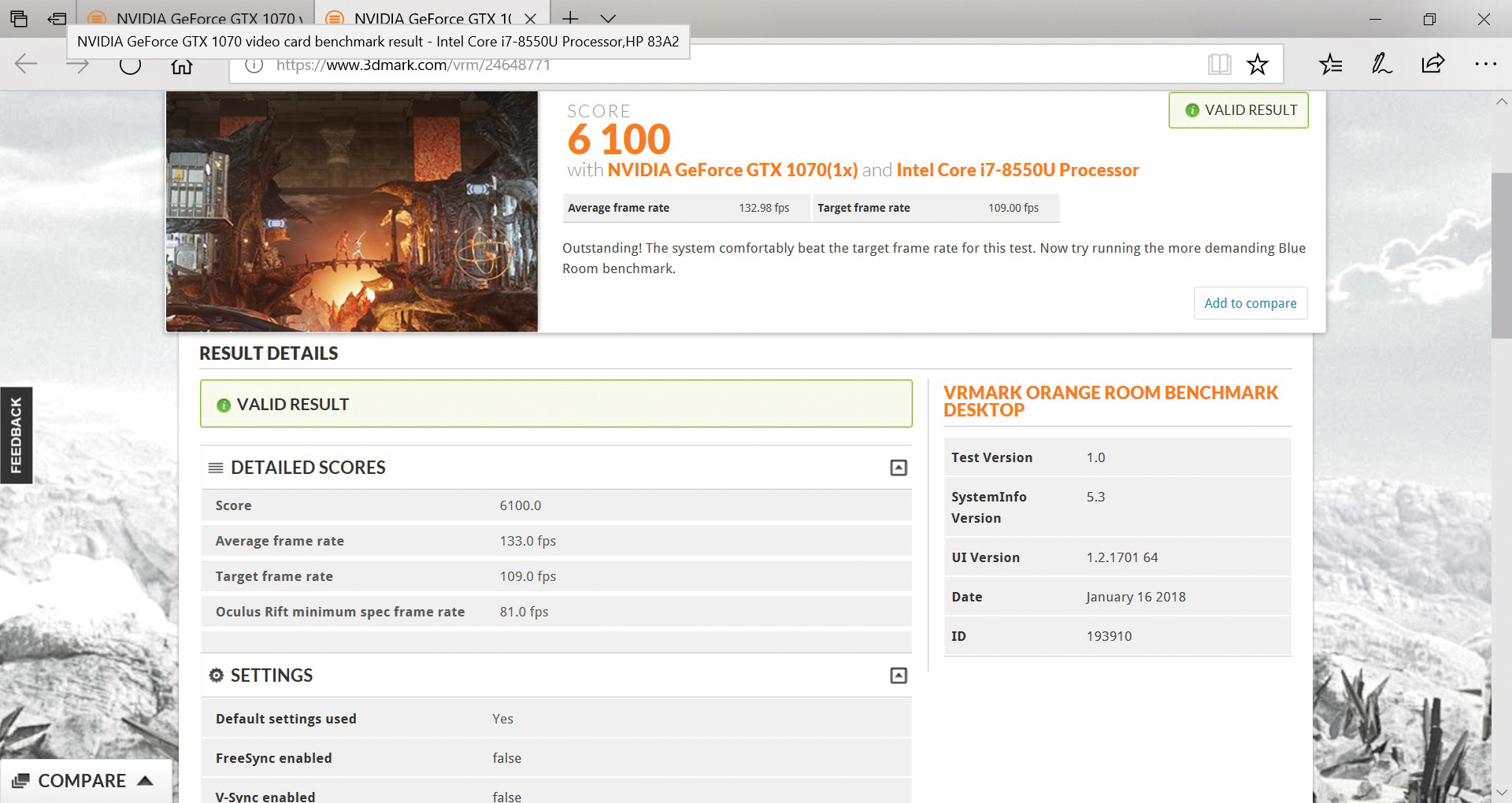Expand the Compare panel at bottom left
The height and width of the screenshot is (803, 1512).
(x=85, y=781)
